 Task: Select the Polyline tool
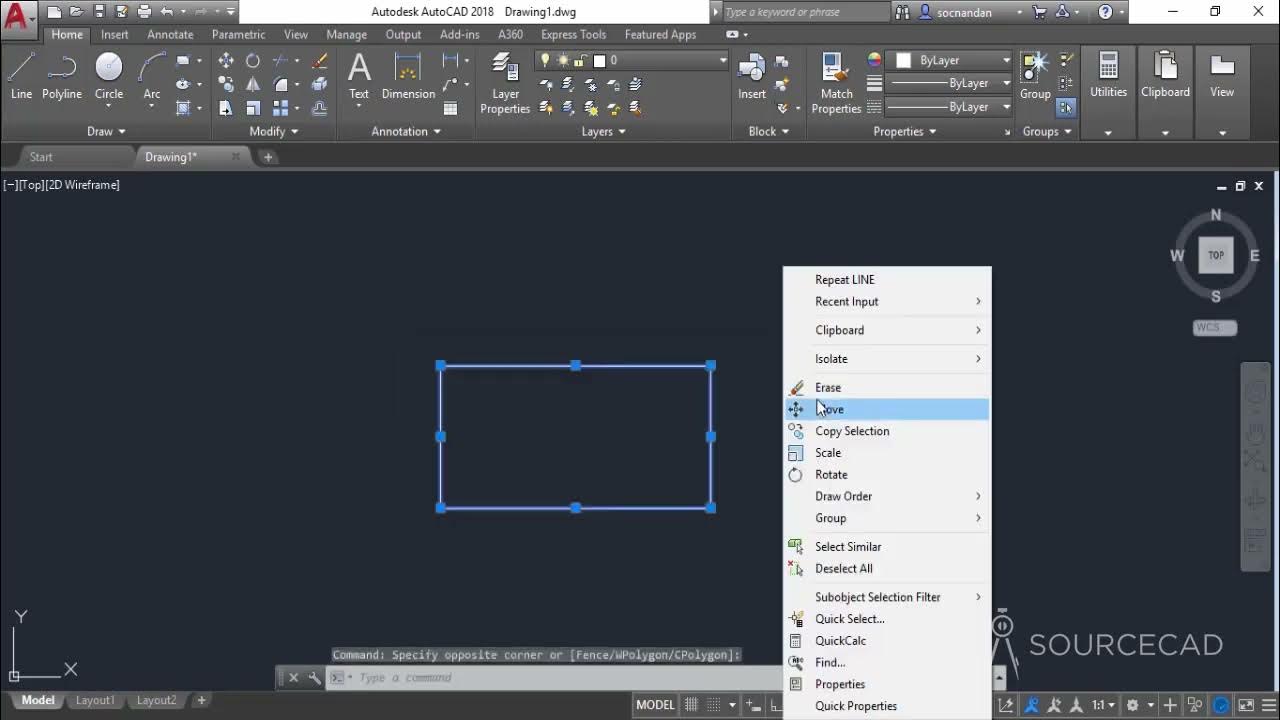pyautogui.click(x=61, y=75)
